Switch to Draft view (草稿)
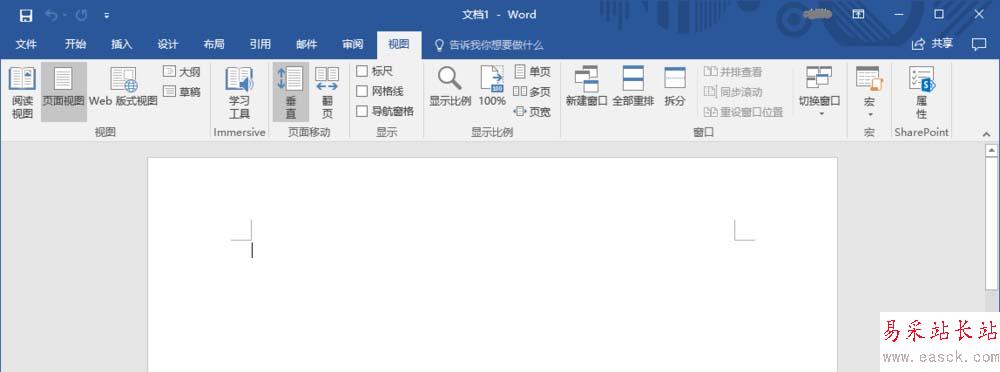 [x=182, y=91]
